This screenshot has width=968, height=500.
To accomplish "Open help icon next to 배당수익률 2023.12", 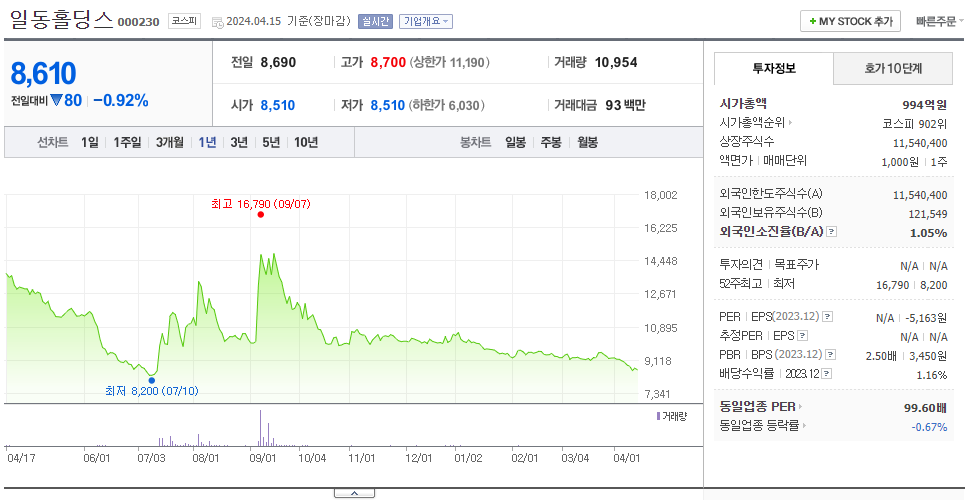I will [x=827, y=374].
